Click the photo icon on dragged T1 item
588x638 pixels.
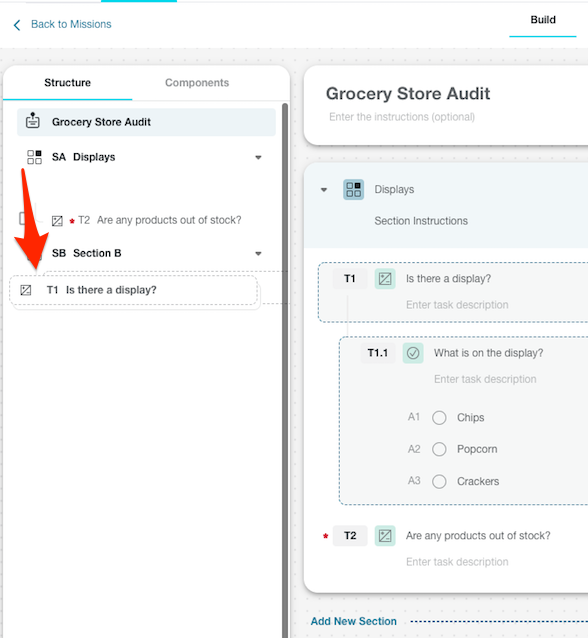(x=26, y=290)
